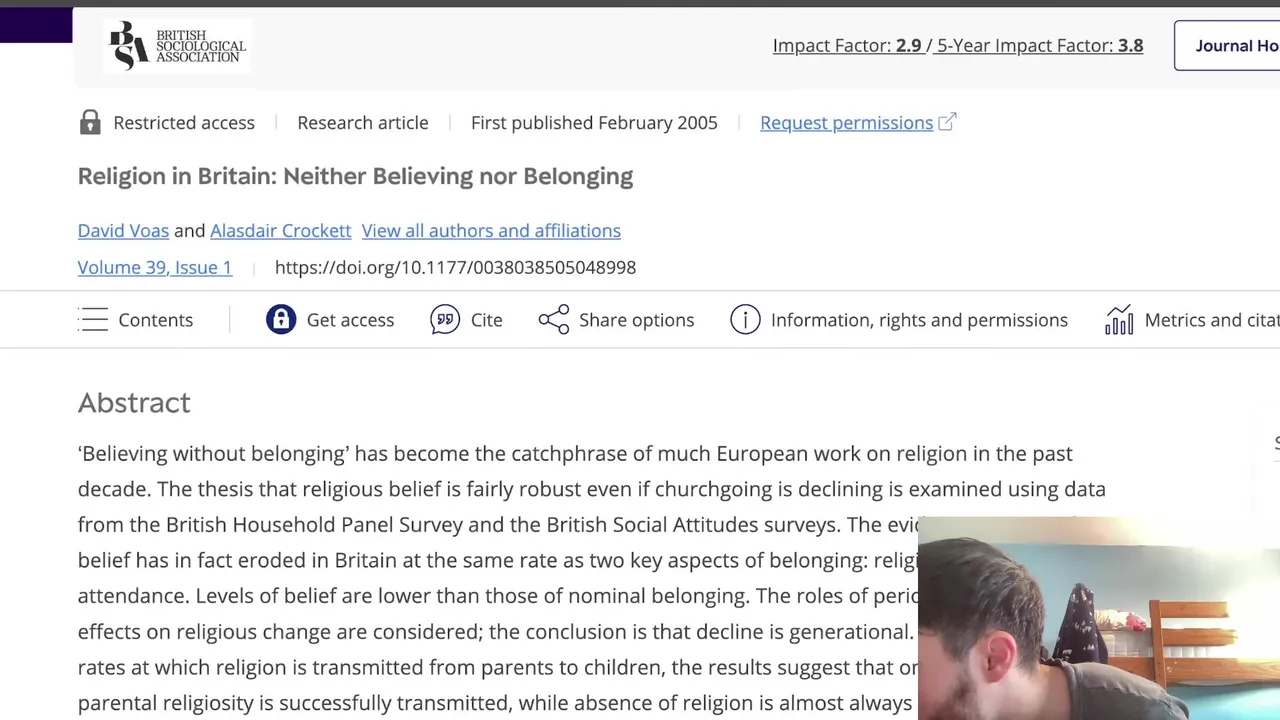
Task: Click the Restricted access padlock icon
Action: pos(90,123)
